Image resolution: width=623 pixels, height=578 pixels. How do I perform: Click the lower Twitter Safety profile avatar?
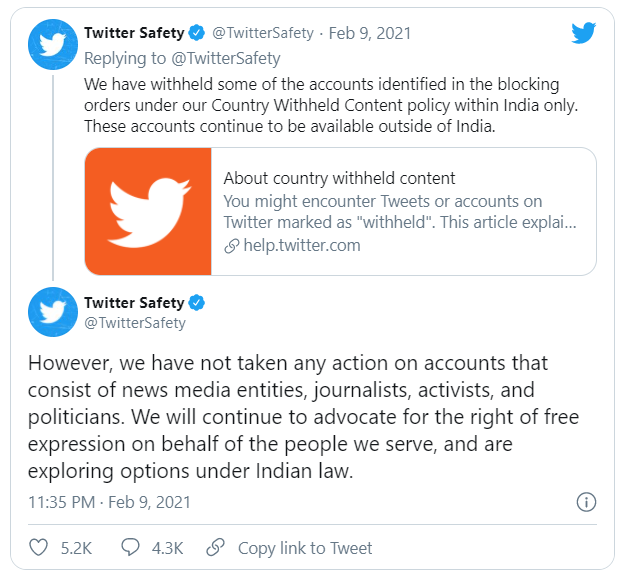[53, 311]
